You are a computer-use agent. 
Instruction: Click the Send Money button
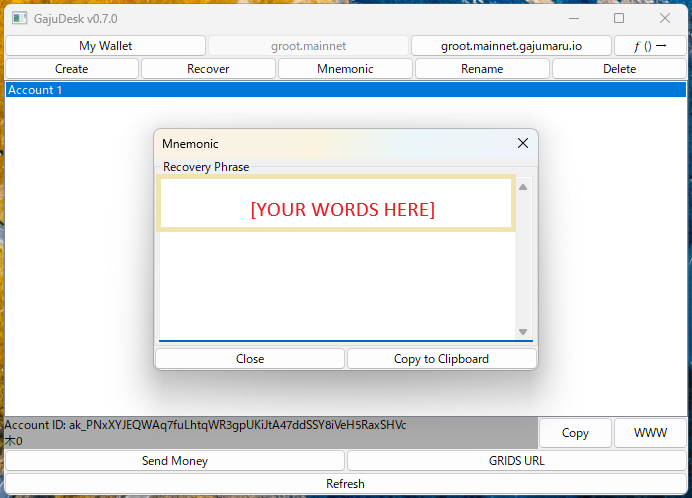point(175,461)
